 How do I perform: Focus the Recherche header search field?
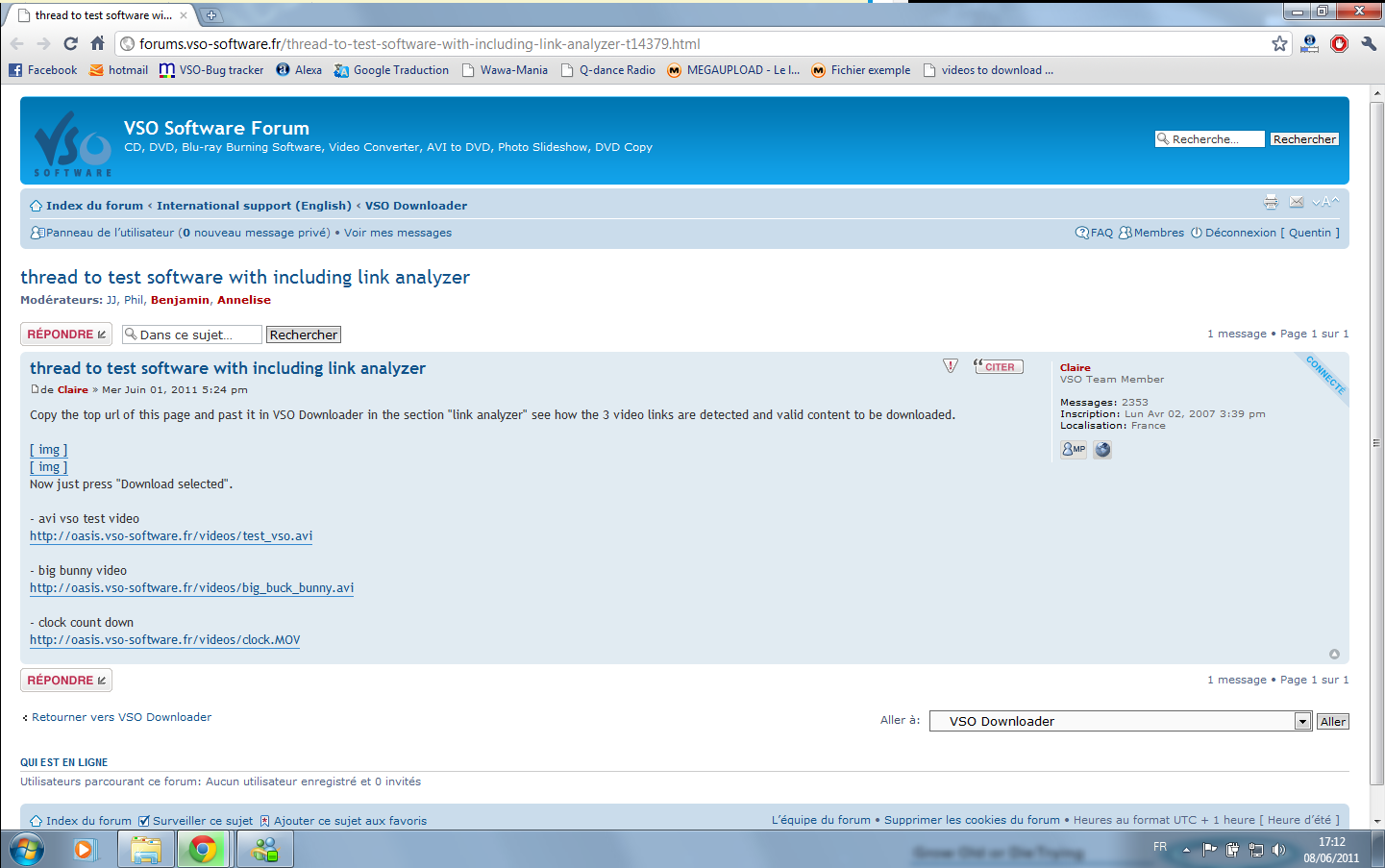1210,139
